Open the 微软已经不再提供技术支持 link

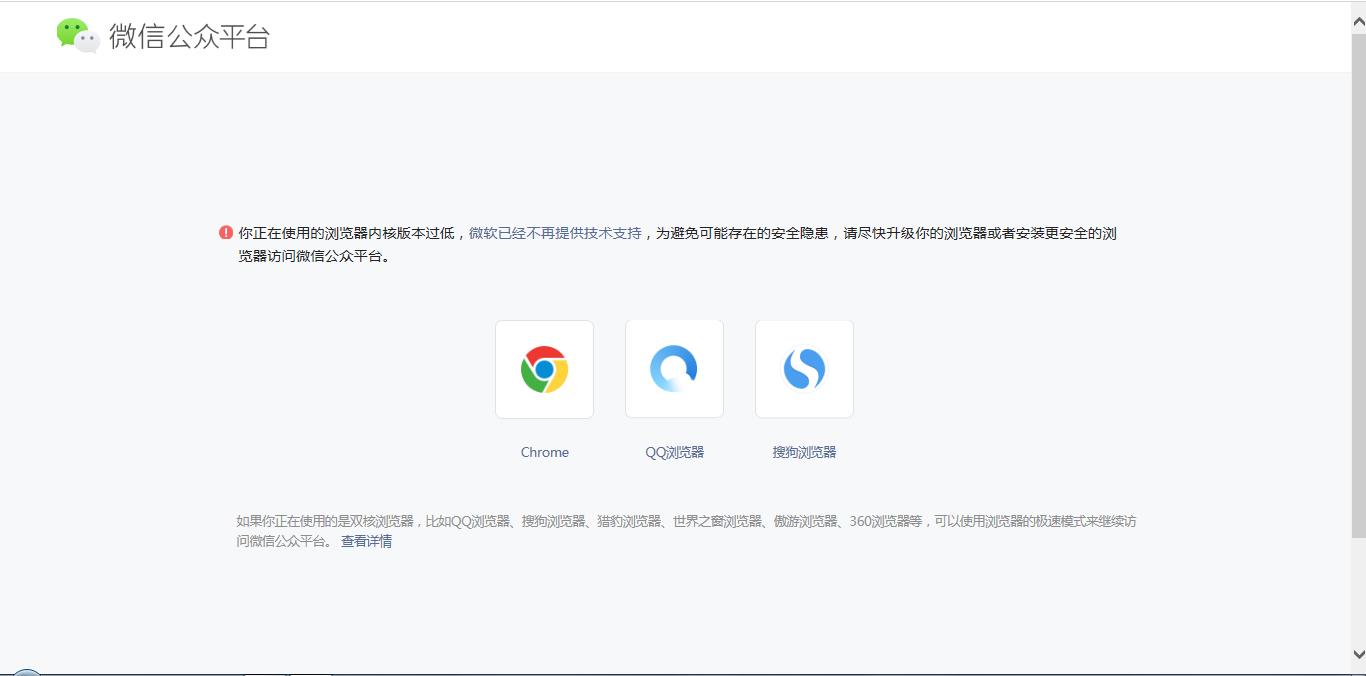coord(555,233)
